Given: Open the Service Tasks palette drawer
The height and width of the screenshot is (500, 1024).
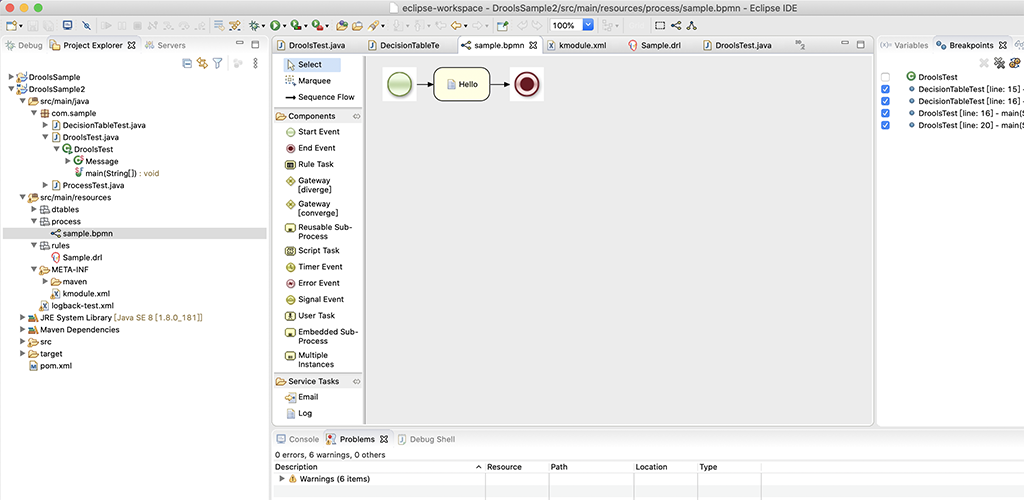Looking at the screenshot, I should [317, 381].
